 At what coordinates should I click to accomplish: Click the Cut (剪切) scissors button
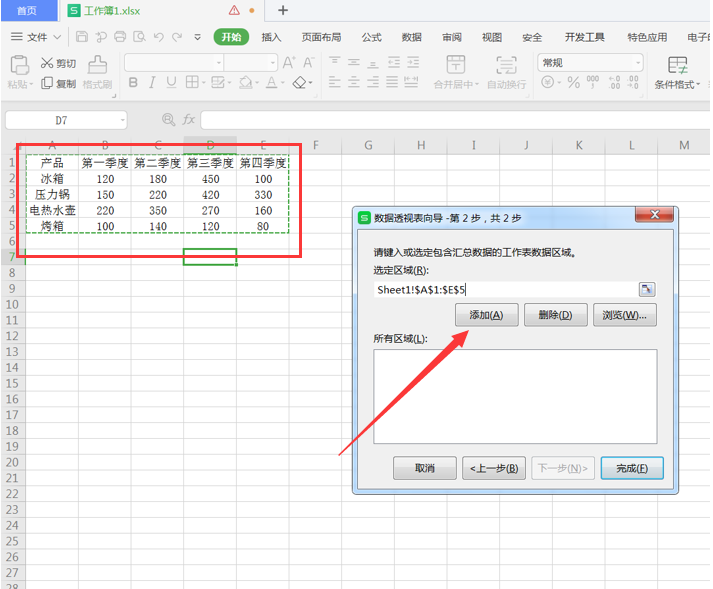58,63
